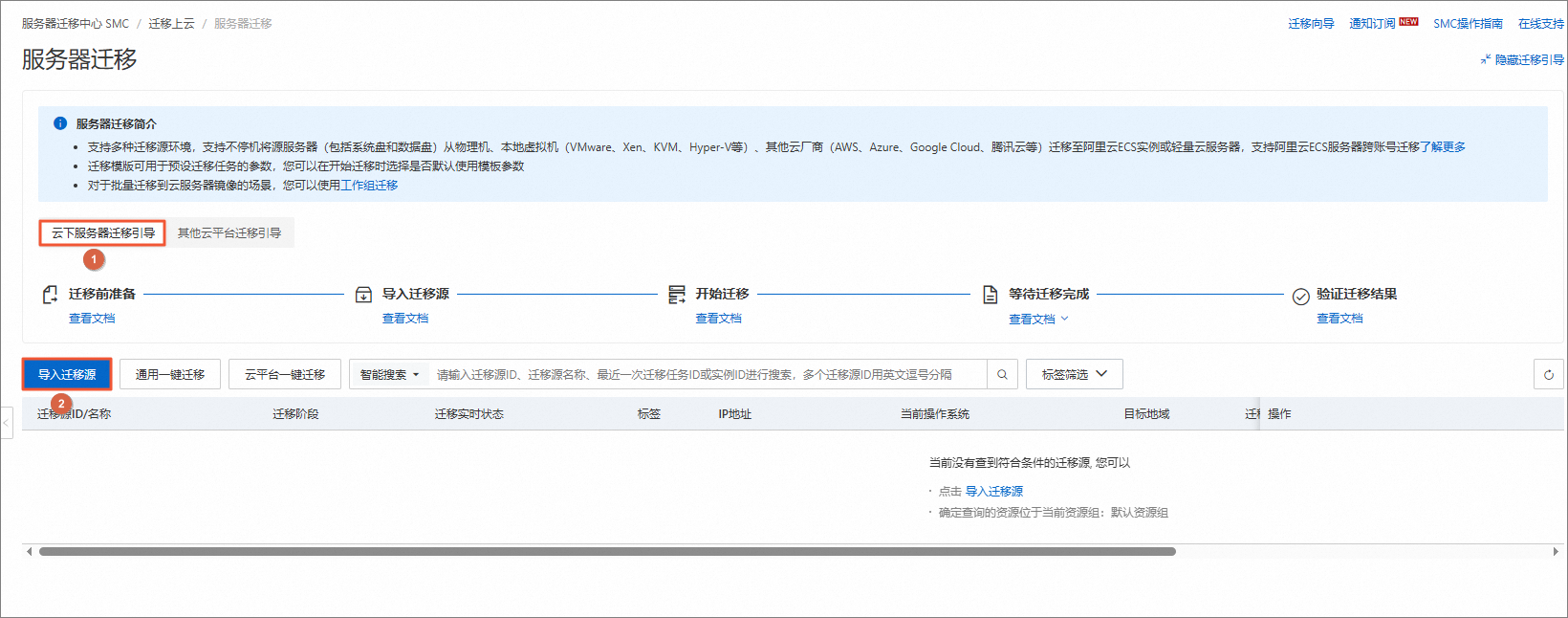
Task: Click the 导入迁移源 step icon
Action: pyautogui.click(x=363, y=295)
